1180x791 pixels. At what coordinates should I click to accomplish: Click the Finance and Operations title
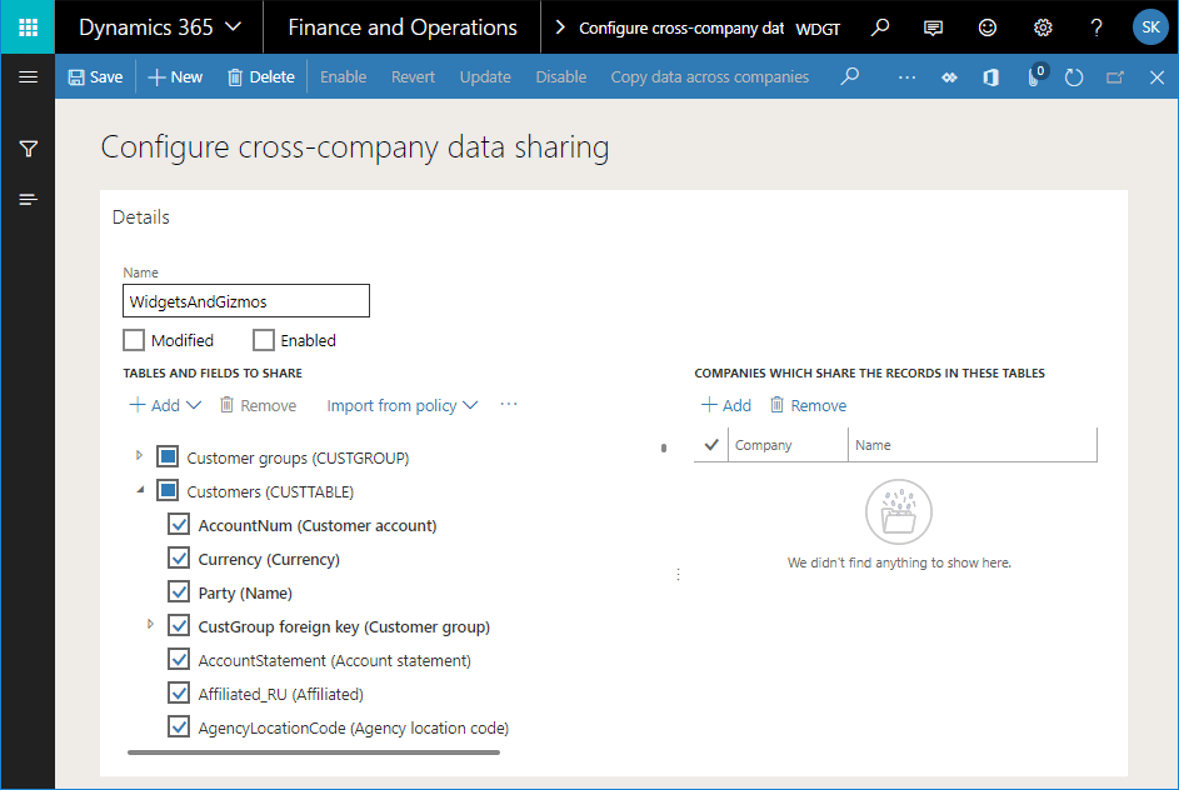(402, 27)
